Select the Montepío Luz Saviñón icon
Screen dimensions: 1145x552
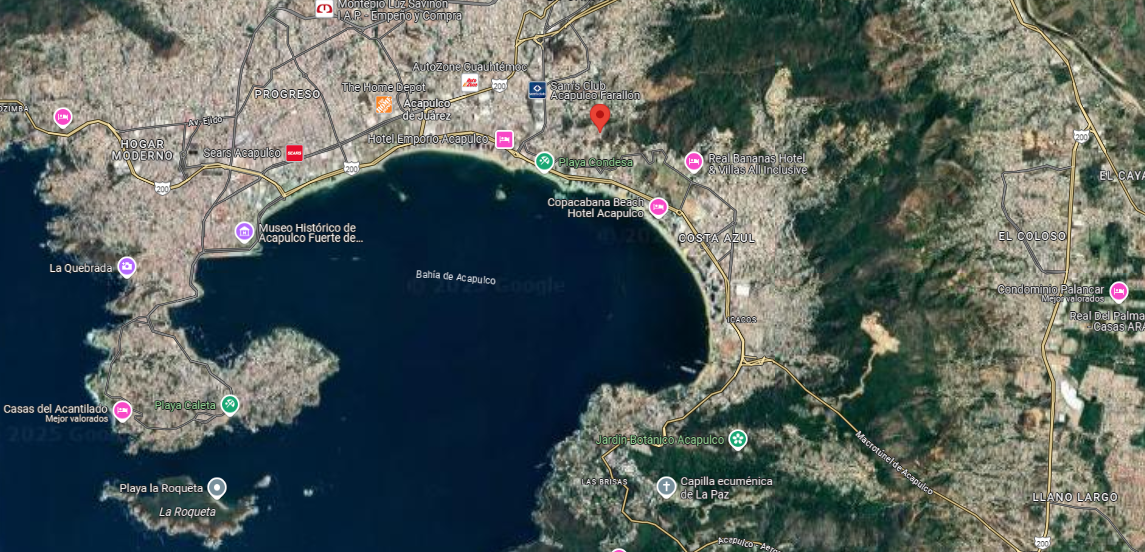pos(324,8)
